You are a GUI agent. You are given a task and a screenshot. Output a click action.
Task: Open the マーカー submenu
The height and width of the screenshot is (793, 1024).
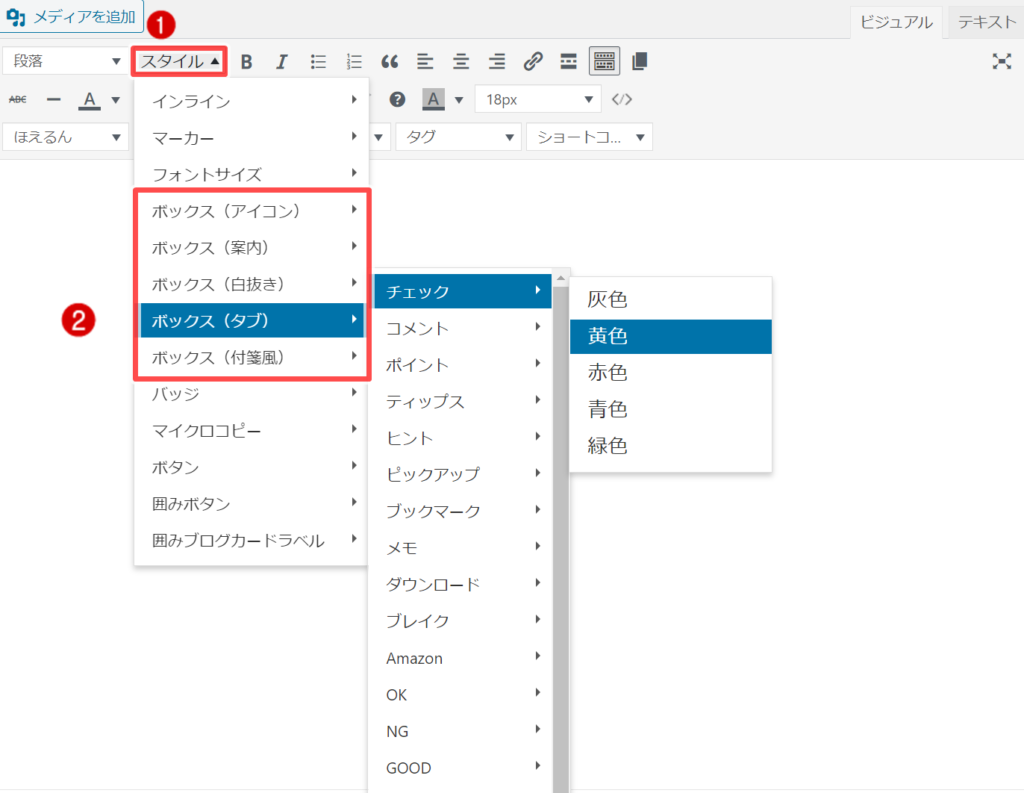pyautogui.click(x=251, y=137)
